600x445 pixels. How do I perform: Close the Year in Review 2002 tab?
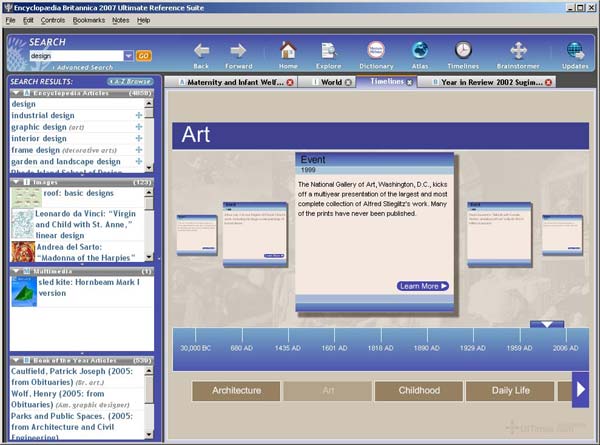coord(548,82)
